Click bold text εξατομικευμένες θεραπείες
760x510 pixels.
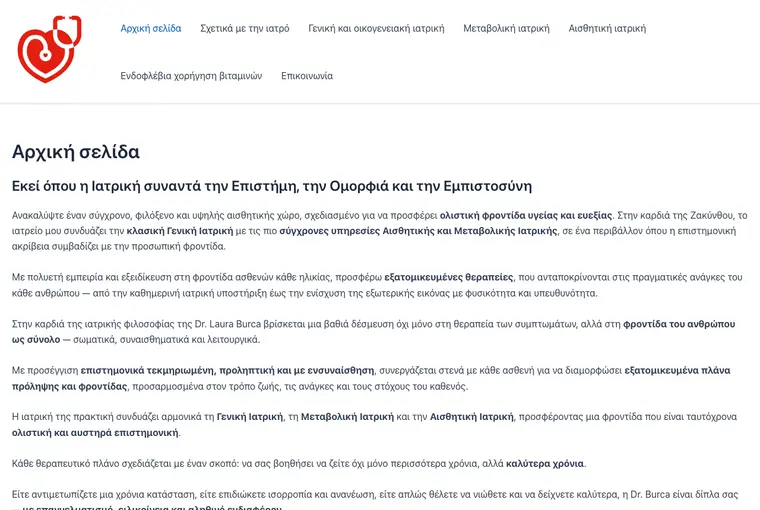click(448, 277)
